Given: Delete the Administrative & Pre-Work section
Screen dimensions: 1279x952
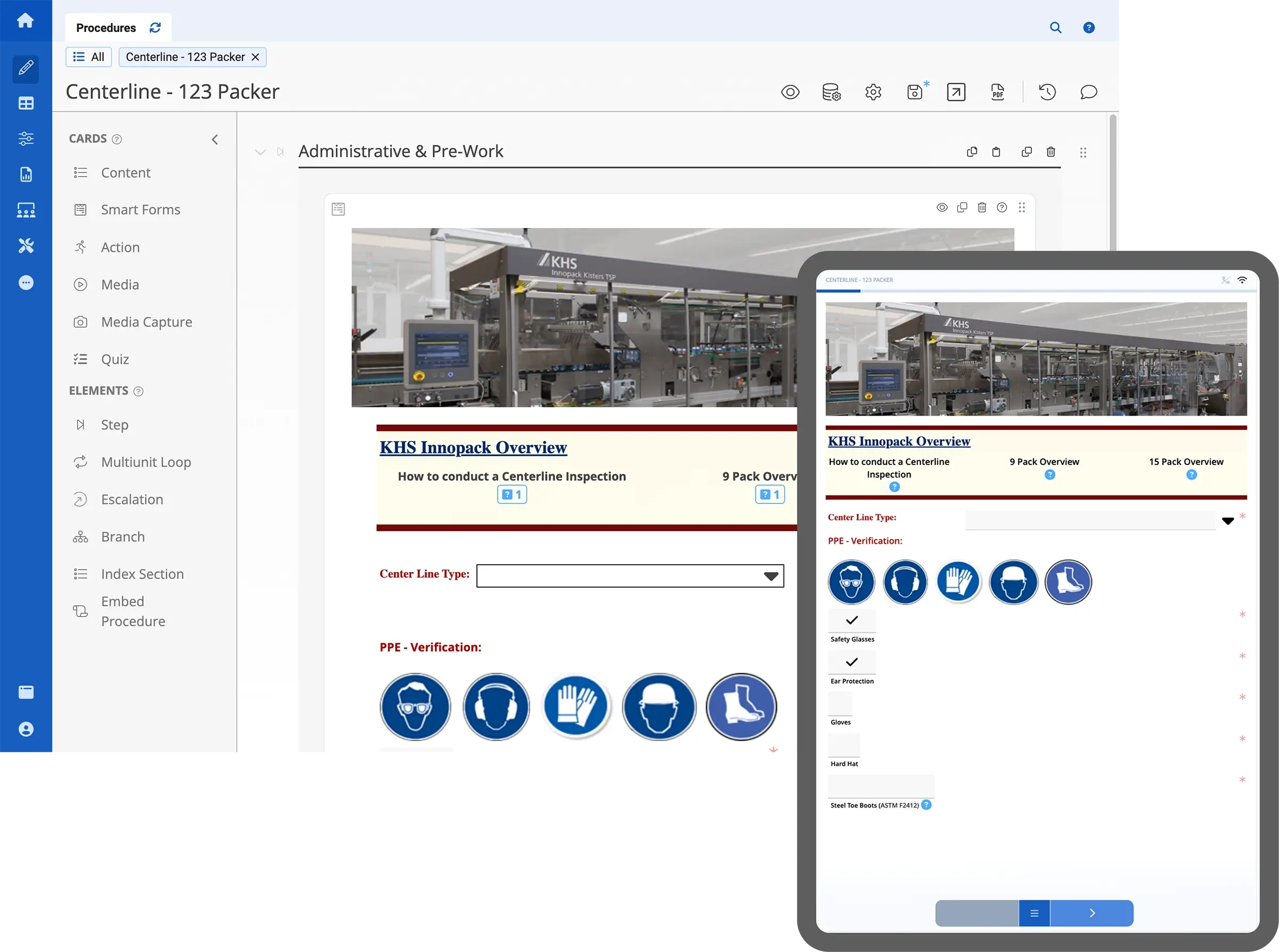Looking at the screenshot, I should tap(1051, 152).
